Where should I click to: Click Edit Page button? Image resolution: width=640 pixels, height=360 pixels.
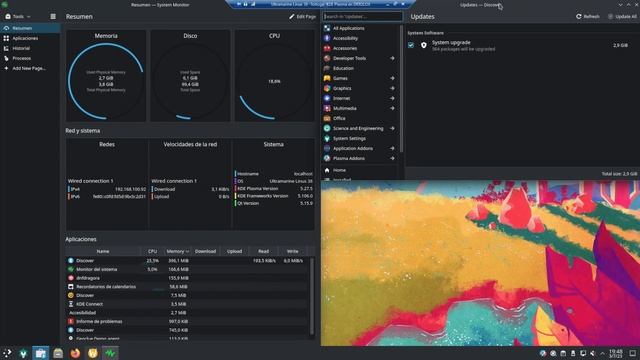point(302,17)
